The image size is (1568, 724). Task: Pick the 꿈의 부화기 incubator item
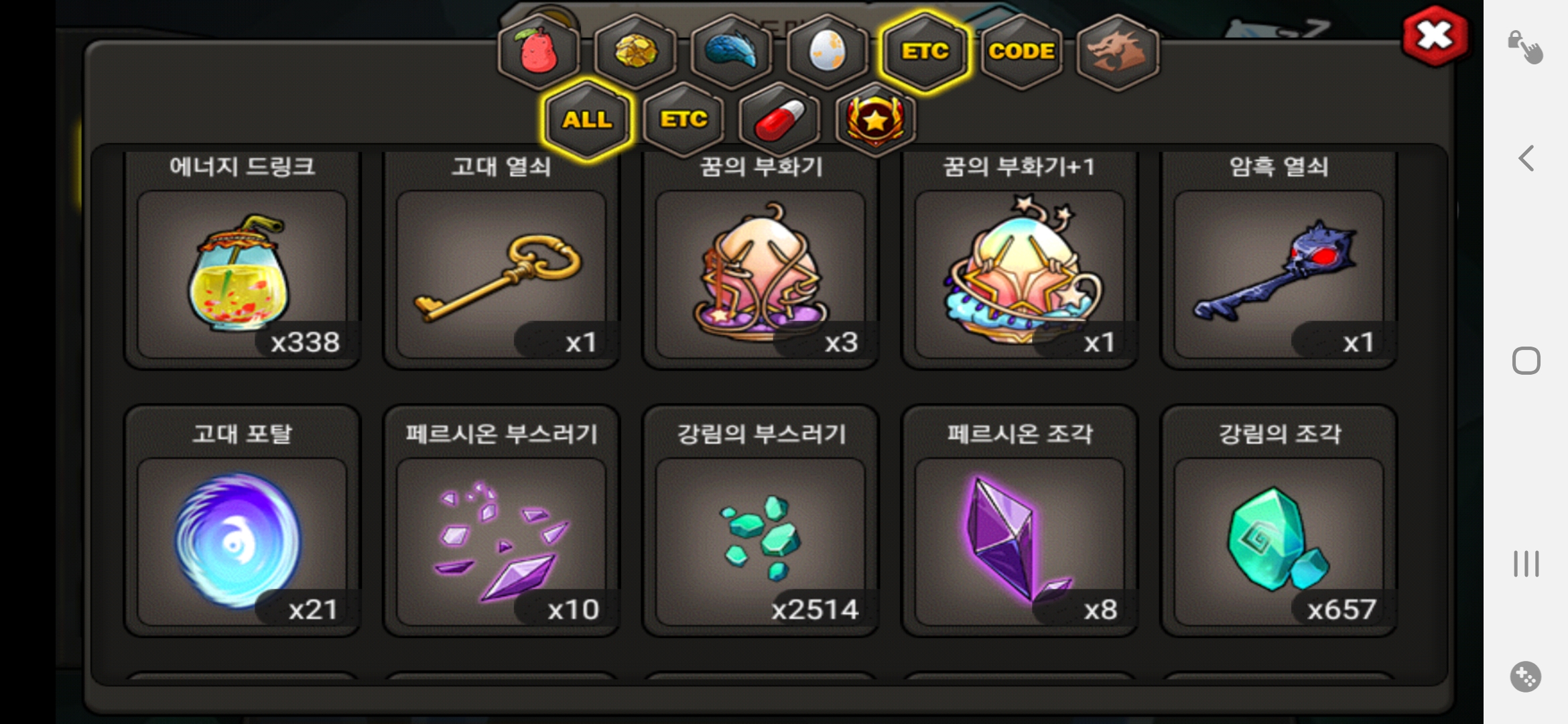761,260
